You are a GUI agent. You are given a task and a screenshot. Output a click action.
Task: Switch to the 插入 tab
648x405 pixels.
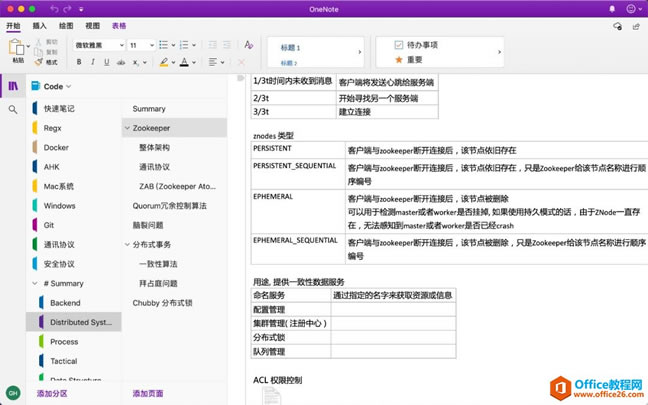(40, 26)
